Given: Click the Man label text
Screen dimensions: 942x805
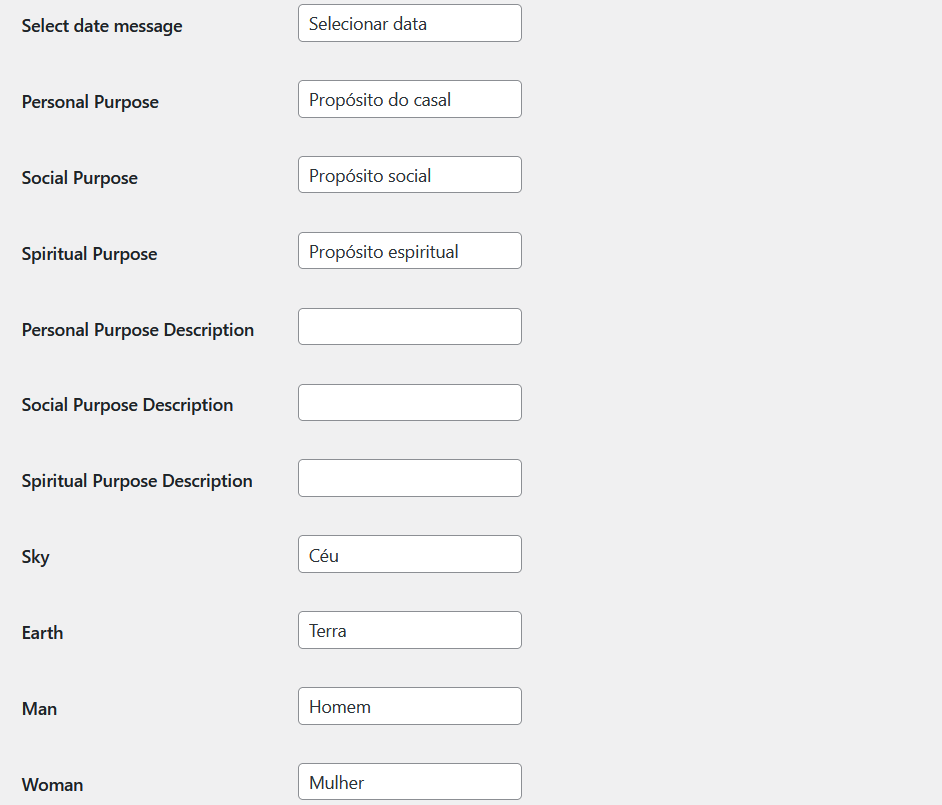Looking at the screenshot, I should pyautogui.click(x=39, y=709).
